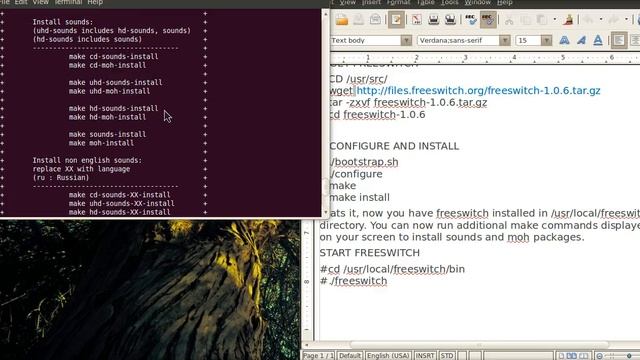
Task: Open the Insert menu in Writer
Action: 371,2
